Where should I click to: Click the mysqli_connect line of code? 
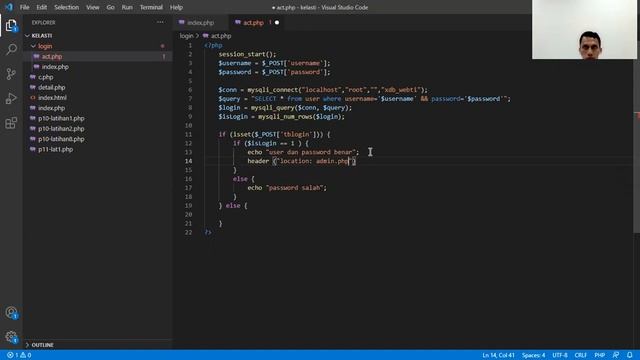coord(323,90)
